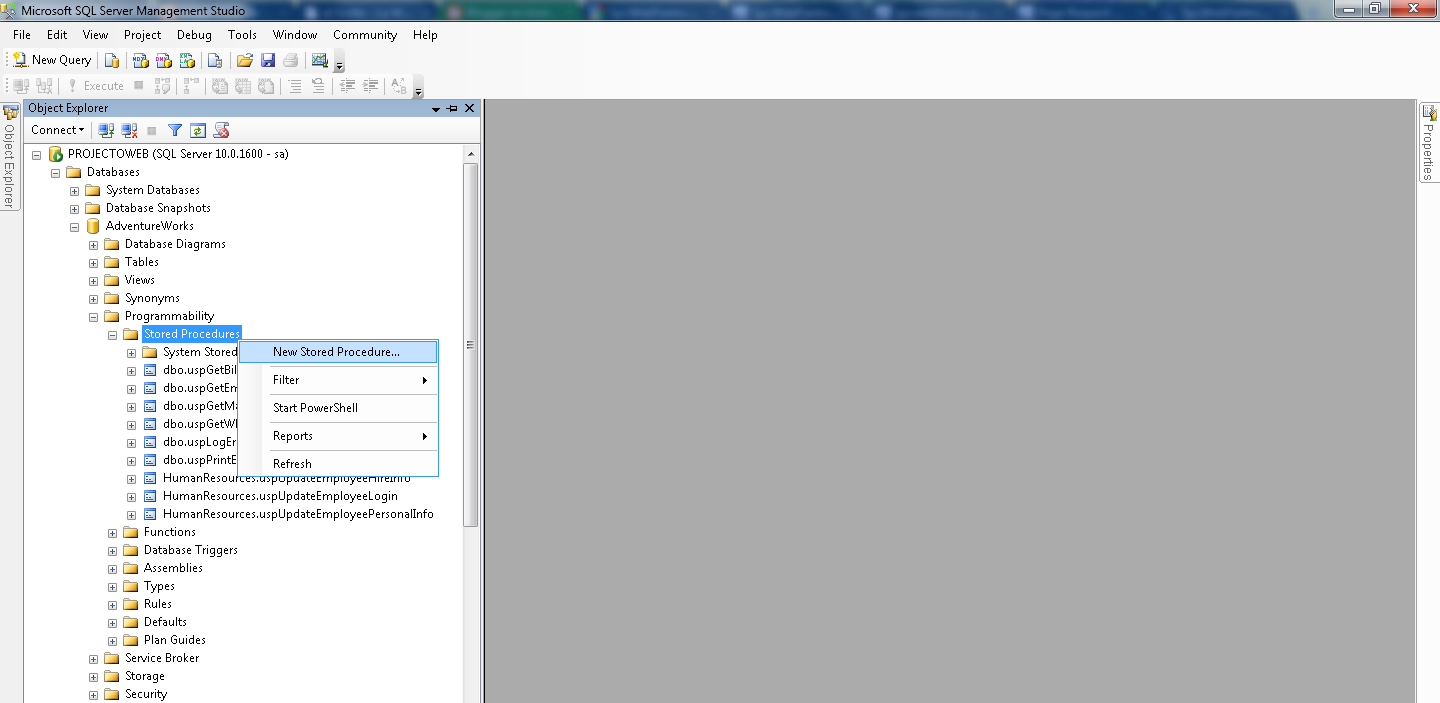Click the Open File folder icon
The height and width of the screenshot is (703, 1440).
pyautogui.click(x=244, y=60)
